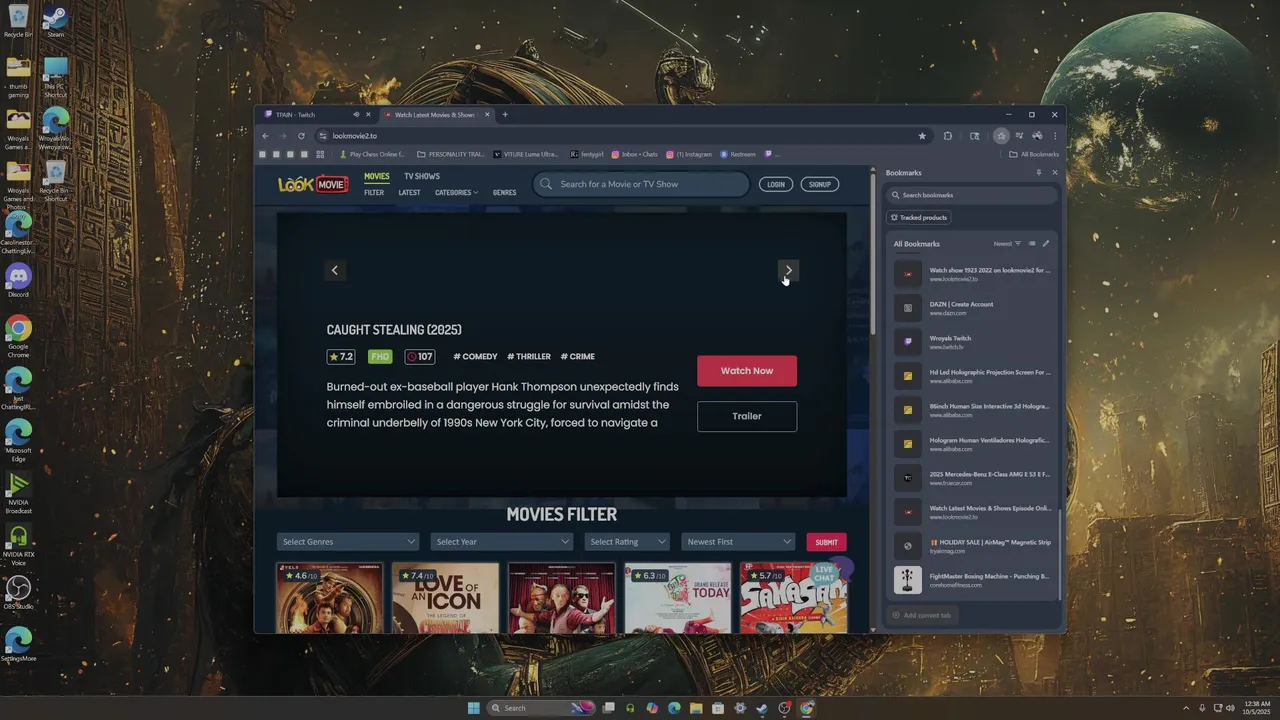The image size is (1280, 720).
Task: Show hidden system tray icons
Action: (x=1187, y=708)
